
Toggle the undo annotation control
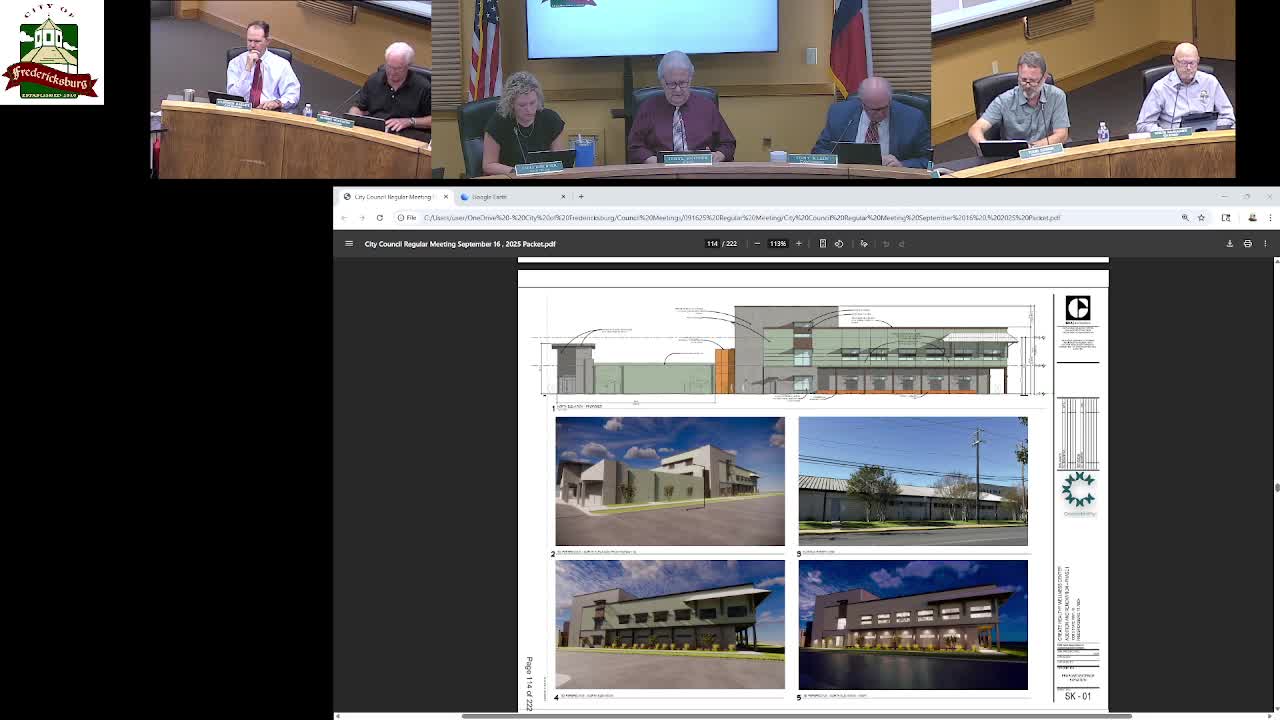tap(886, 243)
